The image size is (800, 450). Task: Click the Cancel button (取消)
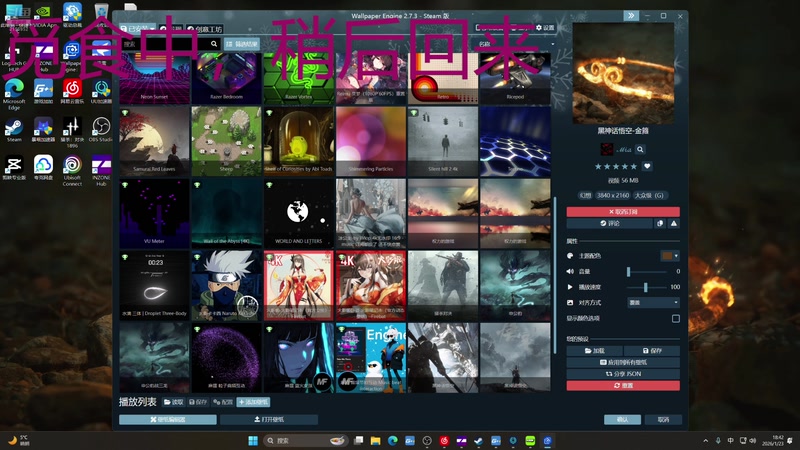pos(663,419)
